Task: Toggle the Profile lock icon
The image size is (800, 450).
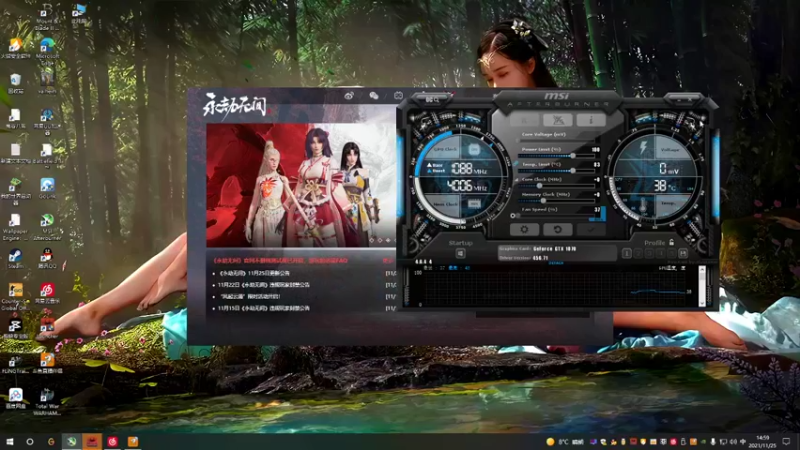Action: pos(671,242)
